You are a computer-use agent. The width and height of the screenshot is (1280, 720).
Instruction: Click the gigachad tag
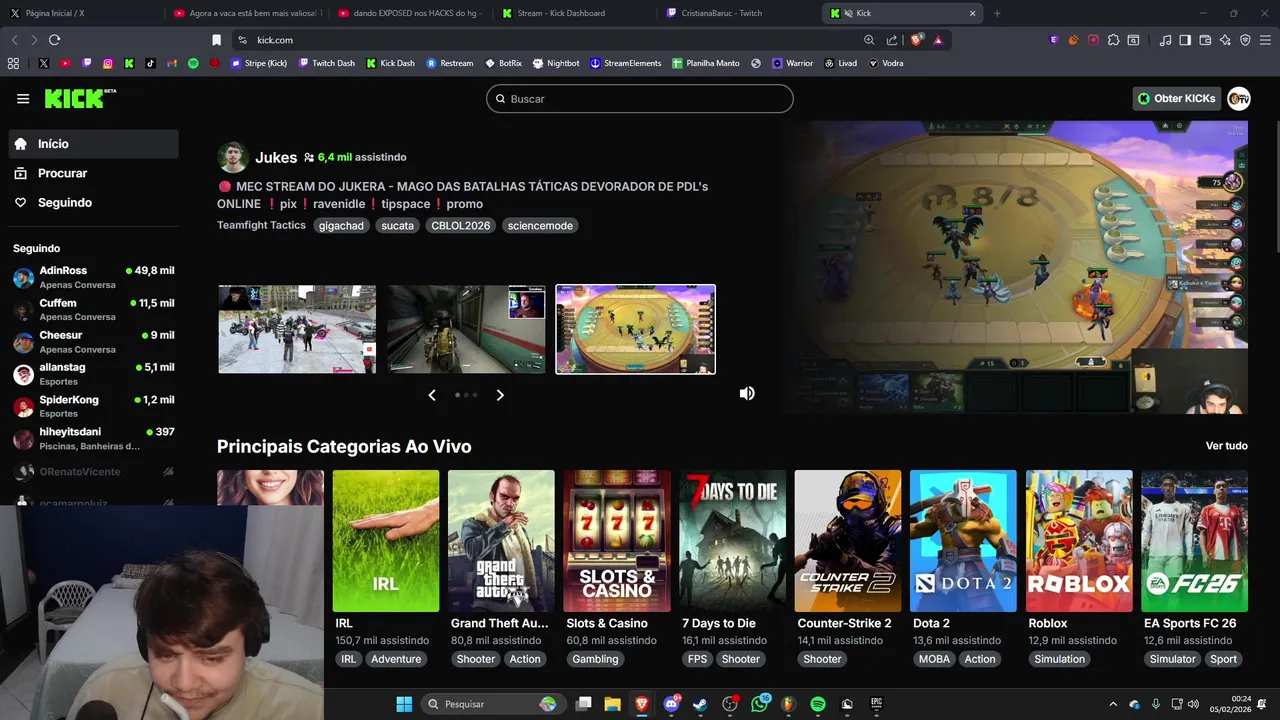coord(341,226)
